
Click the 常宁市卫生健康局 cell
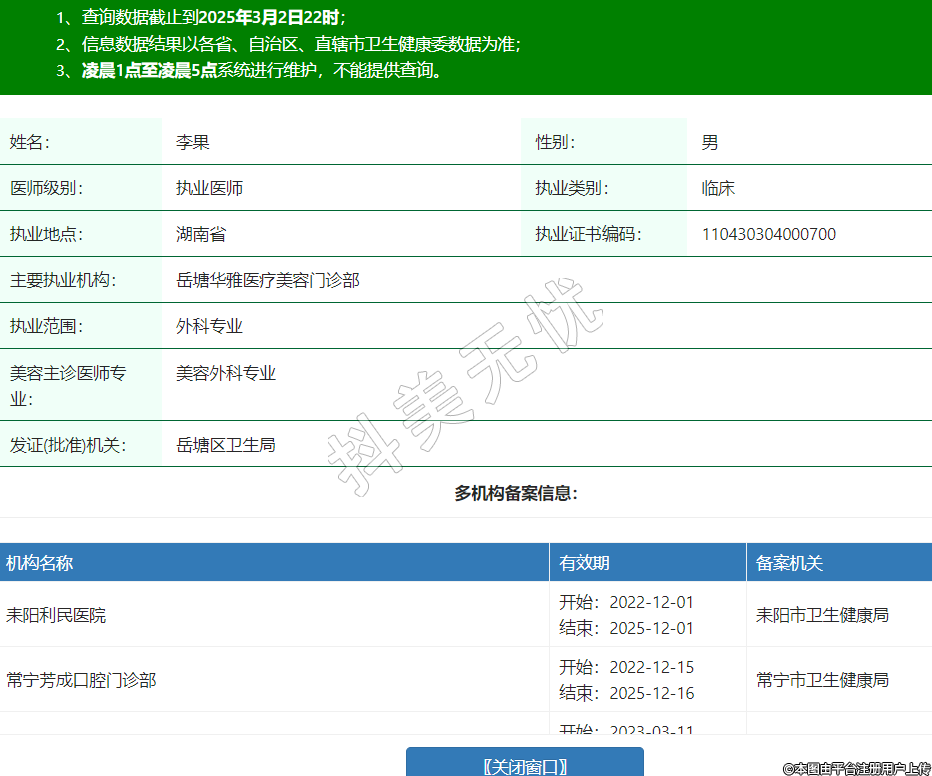[x=822, y=680]
